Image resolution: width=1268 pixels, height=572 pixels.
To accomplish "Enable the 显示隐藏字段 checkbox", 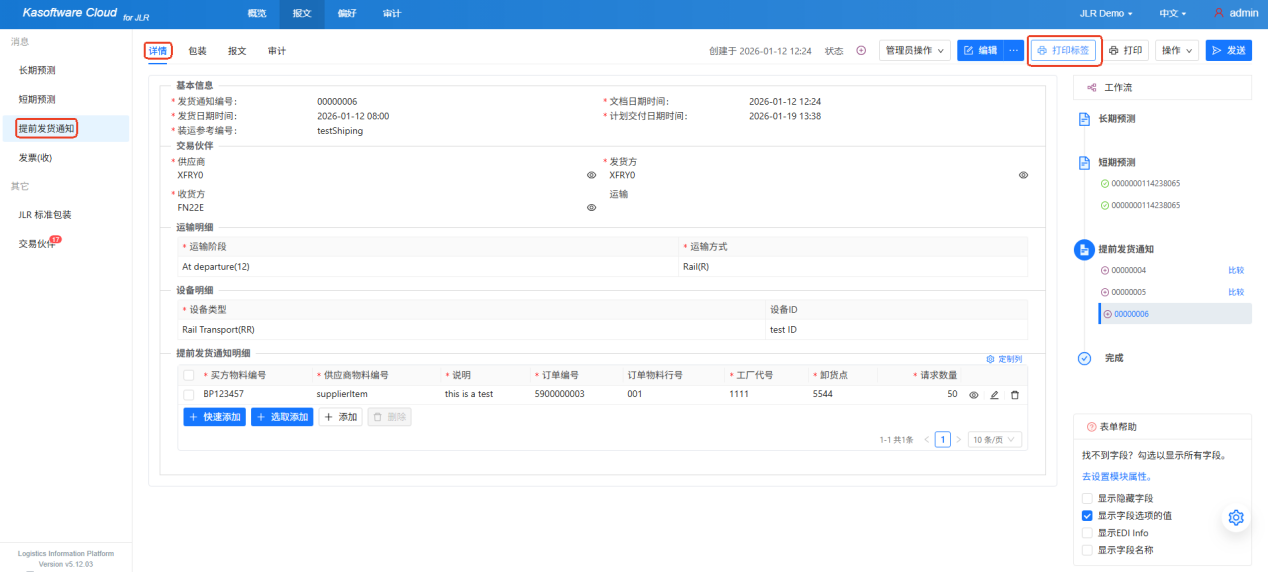I will click(1087, 498).
